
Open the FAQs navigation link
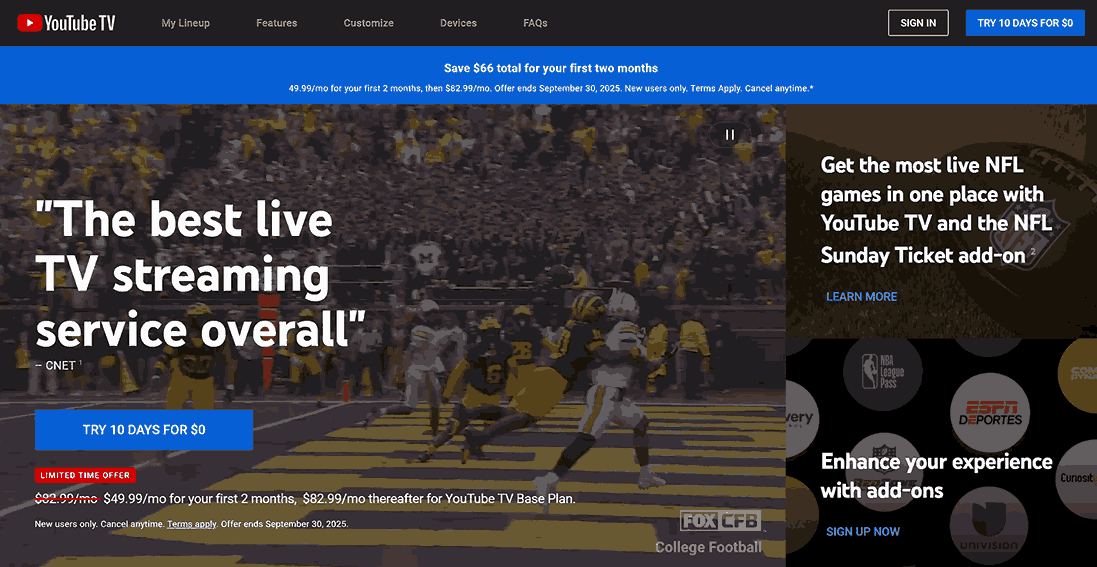click(535, 23)
